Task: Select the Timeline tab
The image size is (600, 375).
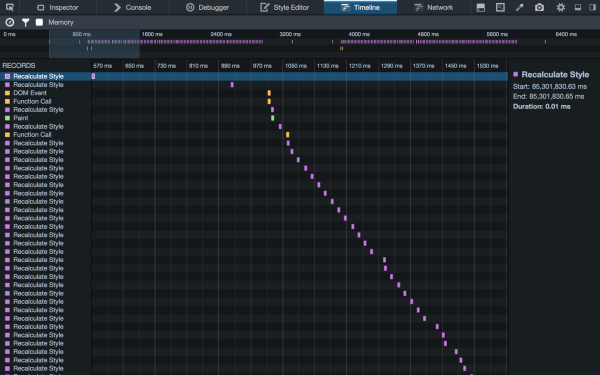Action: [x=360, y=7]
